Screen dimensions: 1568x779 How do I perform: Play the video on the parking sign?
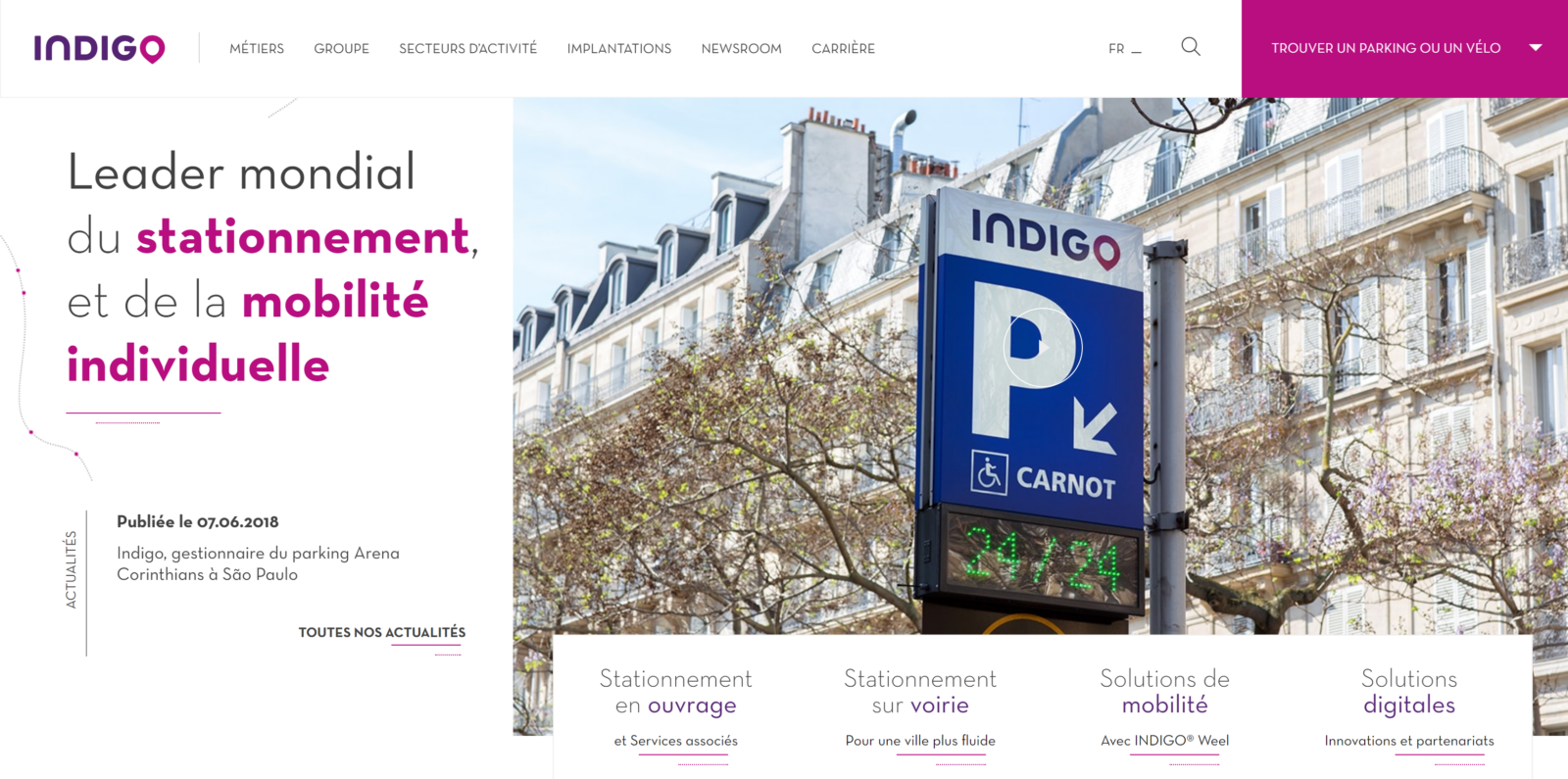(1043, 347)
